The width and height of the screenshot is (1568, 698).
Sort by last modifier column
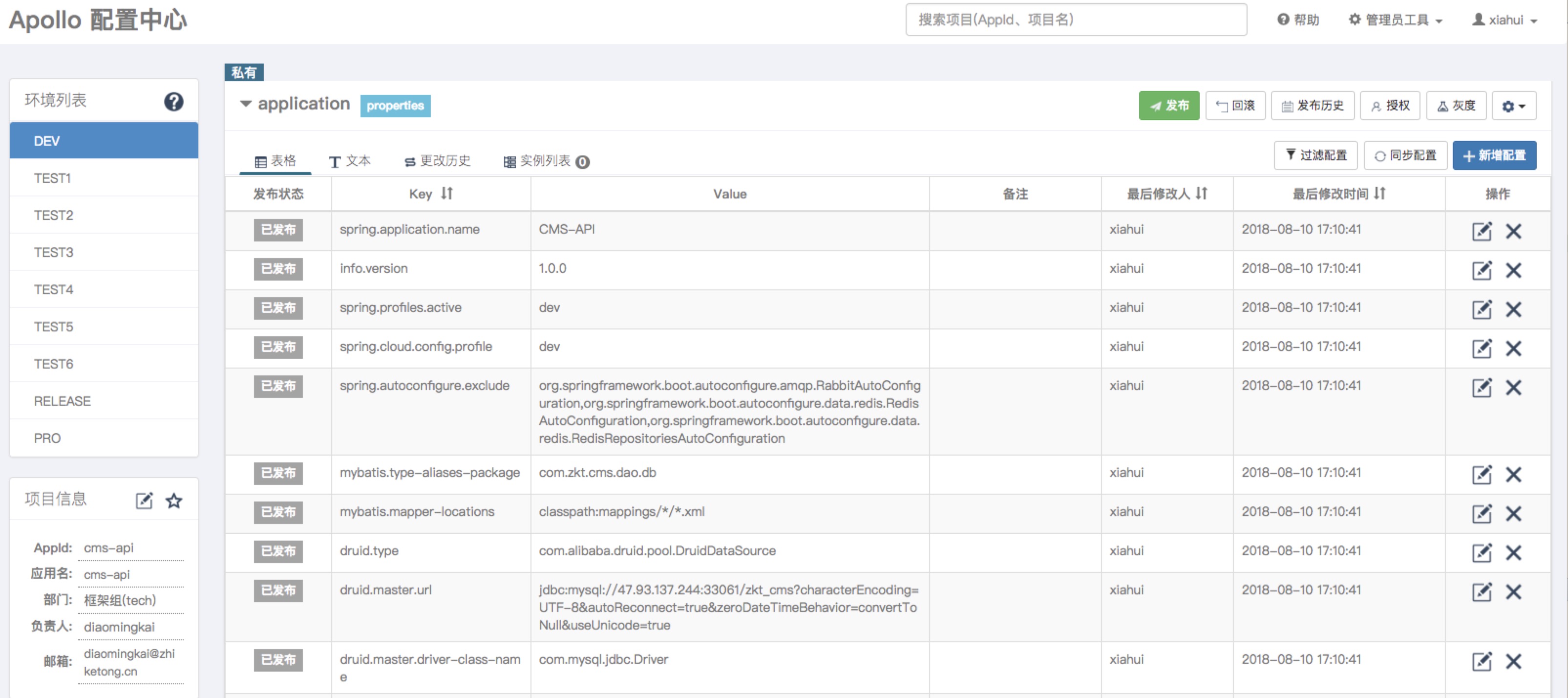1201,193
